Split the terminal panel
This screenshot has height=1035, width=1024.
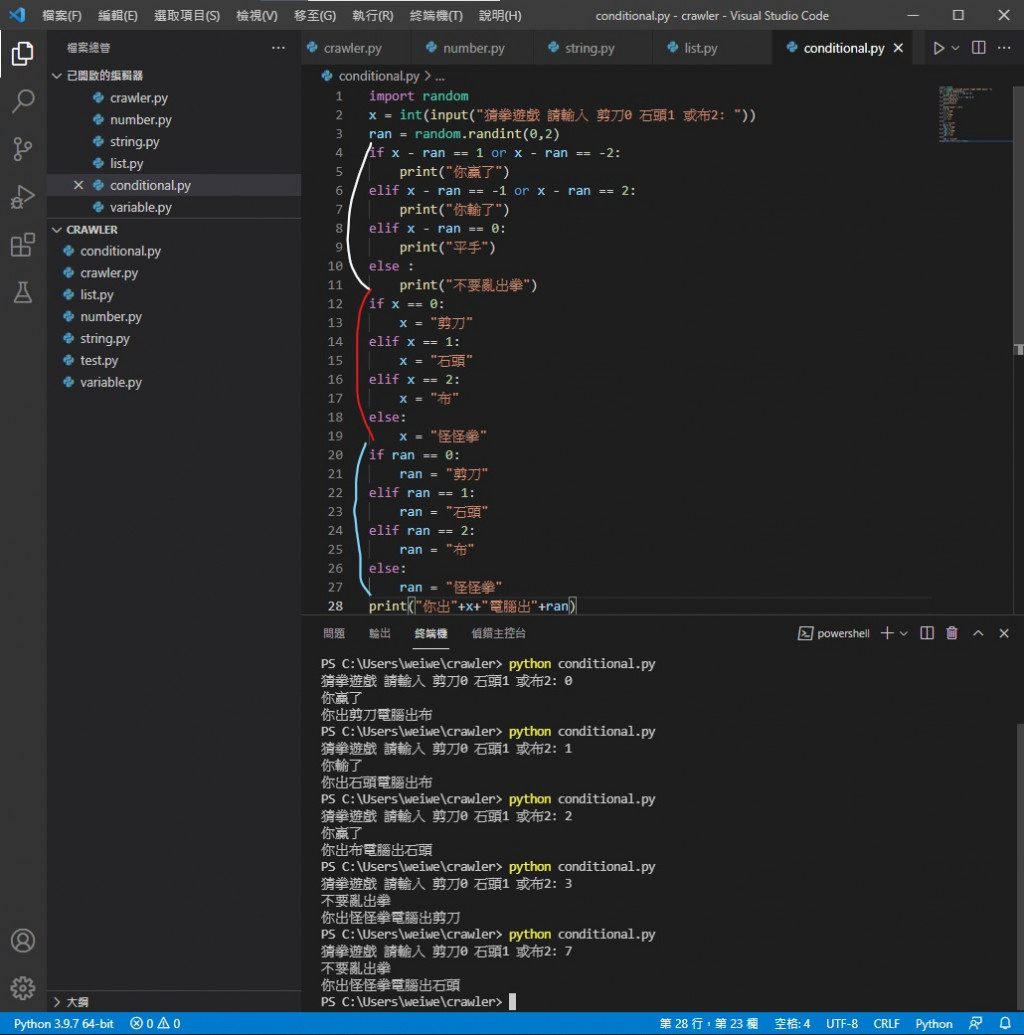click(x=927, y=633)
